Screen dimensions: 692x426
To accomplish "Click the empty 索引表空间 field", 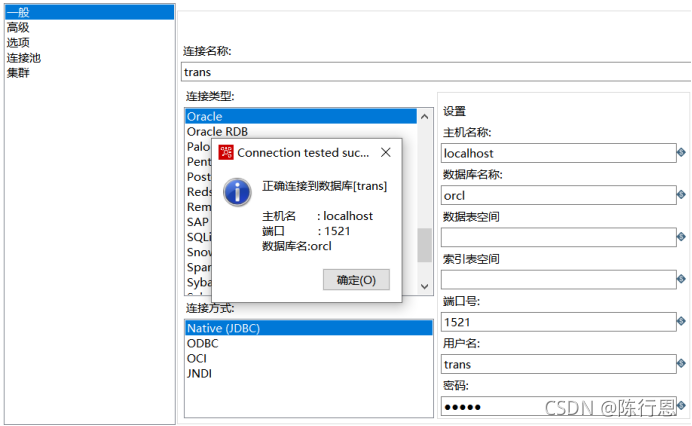I will 558,279.
